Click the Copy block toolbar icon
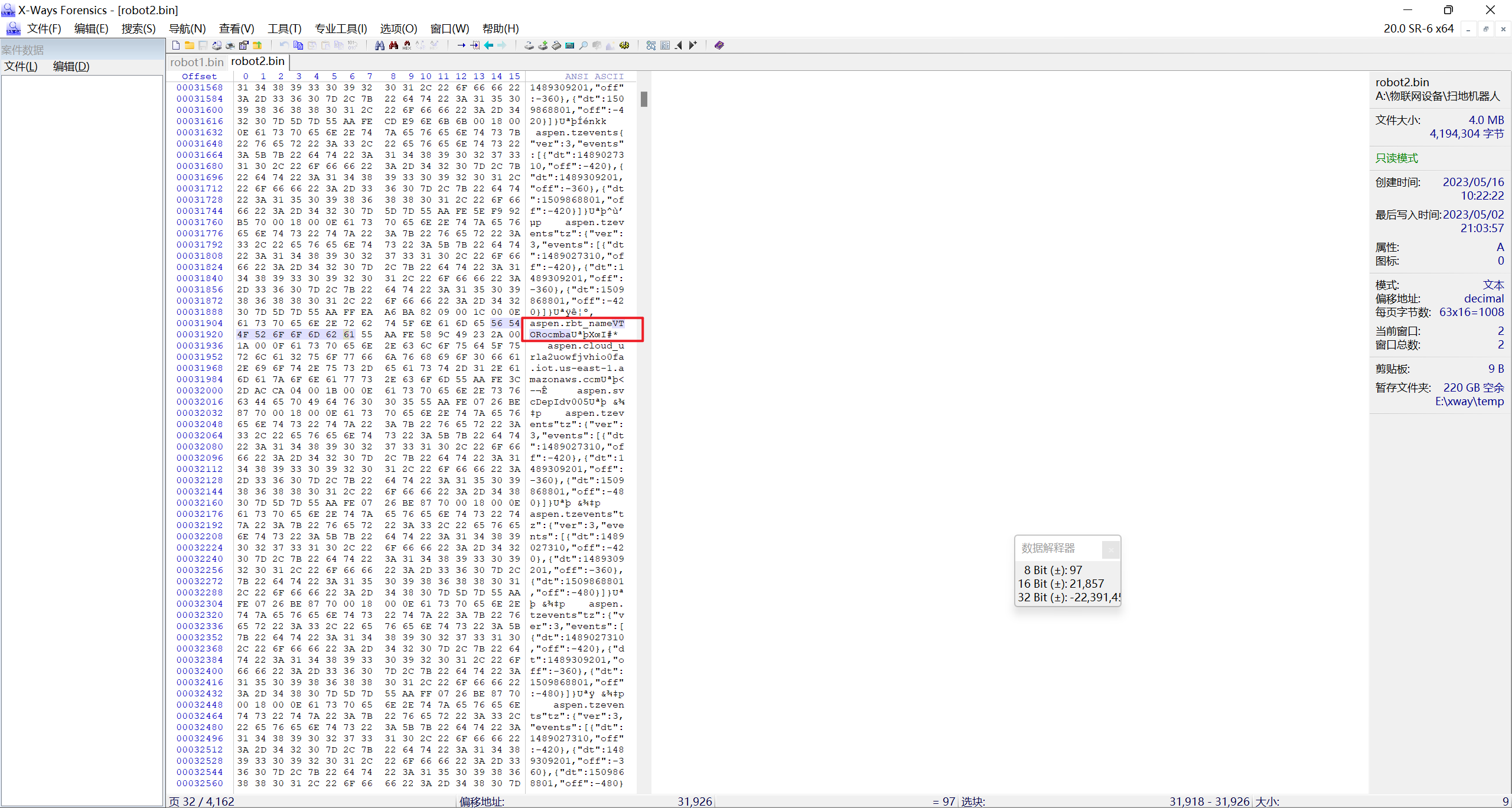Screen dimensions: 1512x808 [298, 45]
